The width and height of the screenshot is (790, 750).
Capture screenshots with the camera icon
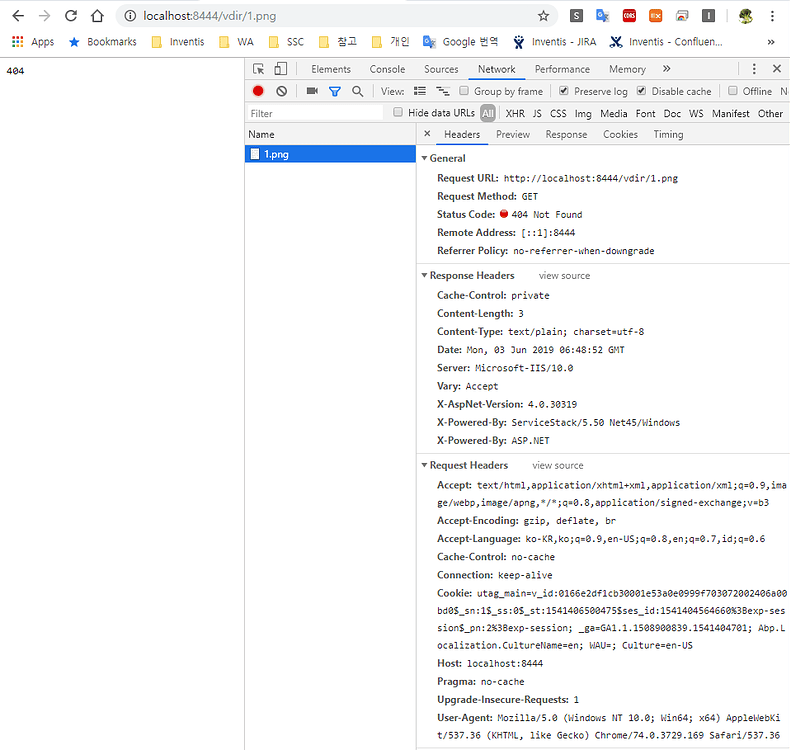[x=312, y=91]
